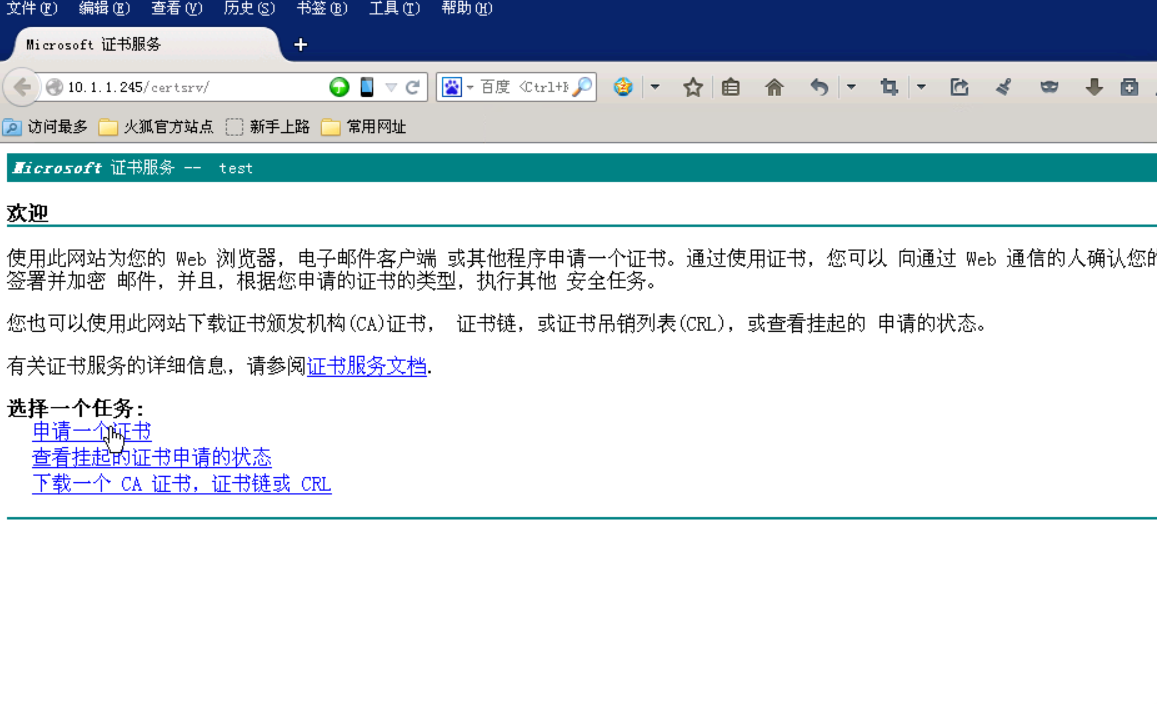Expand the screenshot tool dropdown arrow

click(x=922, y=87)
